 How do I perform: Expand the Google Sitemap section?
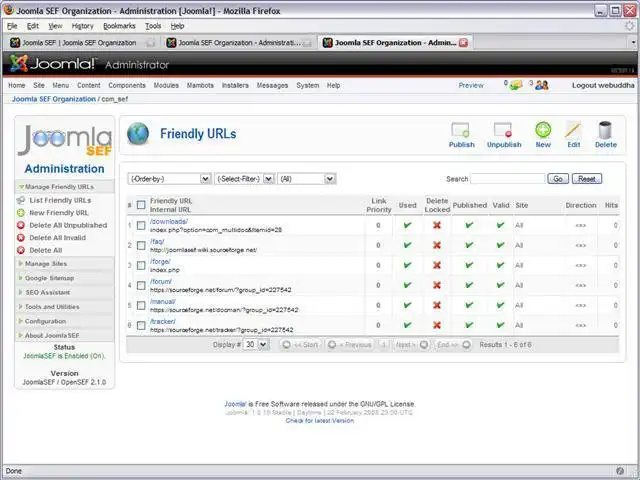coord(64,278)
